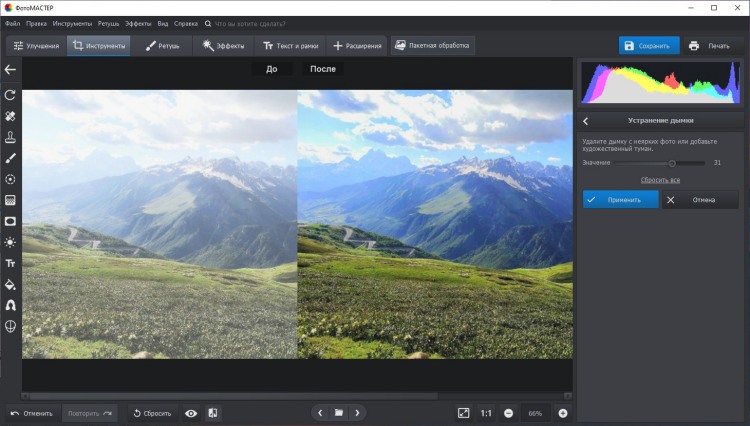Toggle the before/after split view button
Viewport: 750px width, 426px height.
[213, 413]
